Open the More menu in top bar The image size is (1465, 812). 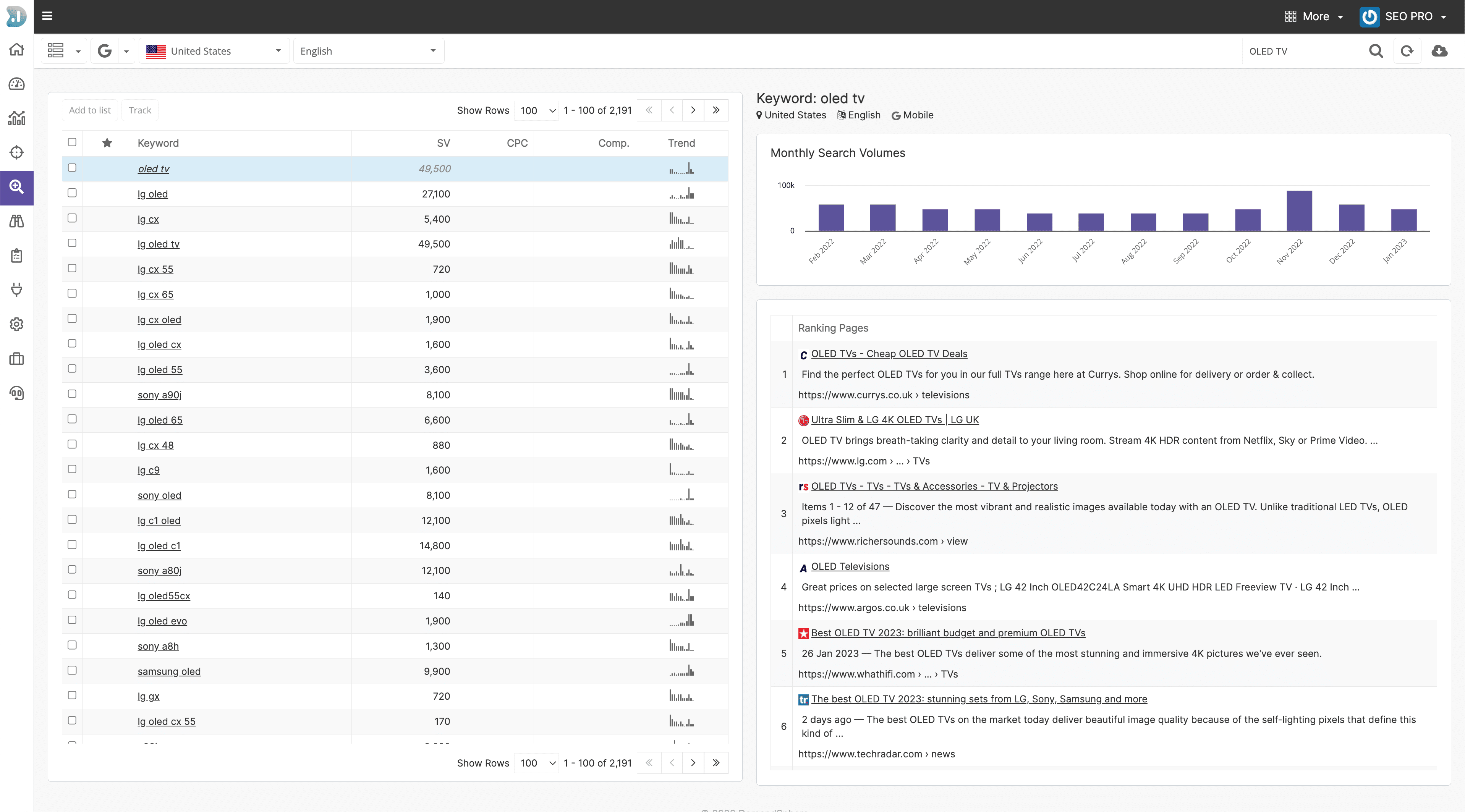point(1314,16)
